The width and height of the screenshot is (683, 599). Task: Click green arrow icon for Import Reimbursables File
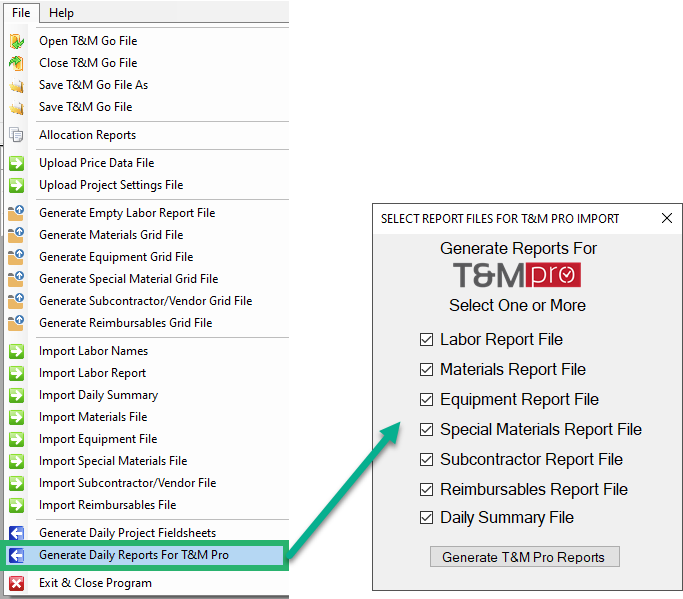17,505
